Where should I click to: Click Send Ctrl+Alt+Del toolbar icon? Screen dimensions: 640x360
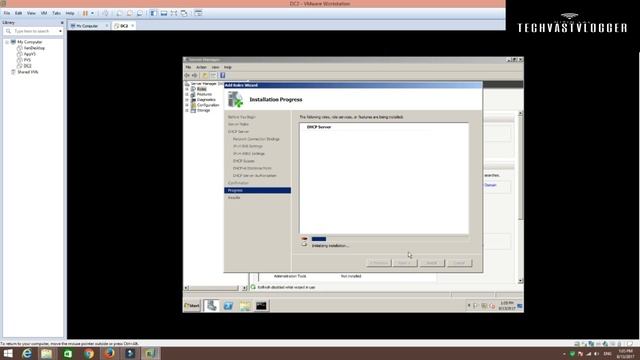tap(106, 13)
